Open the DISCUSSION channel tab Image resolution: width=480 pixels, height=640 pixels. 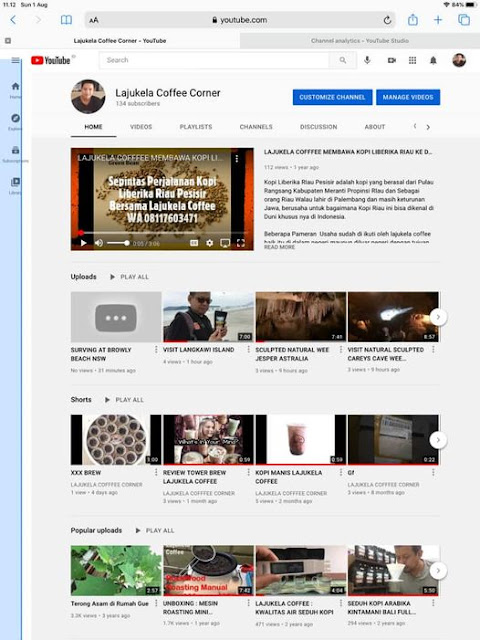click(x=318, y=127)
